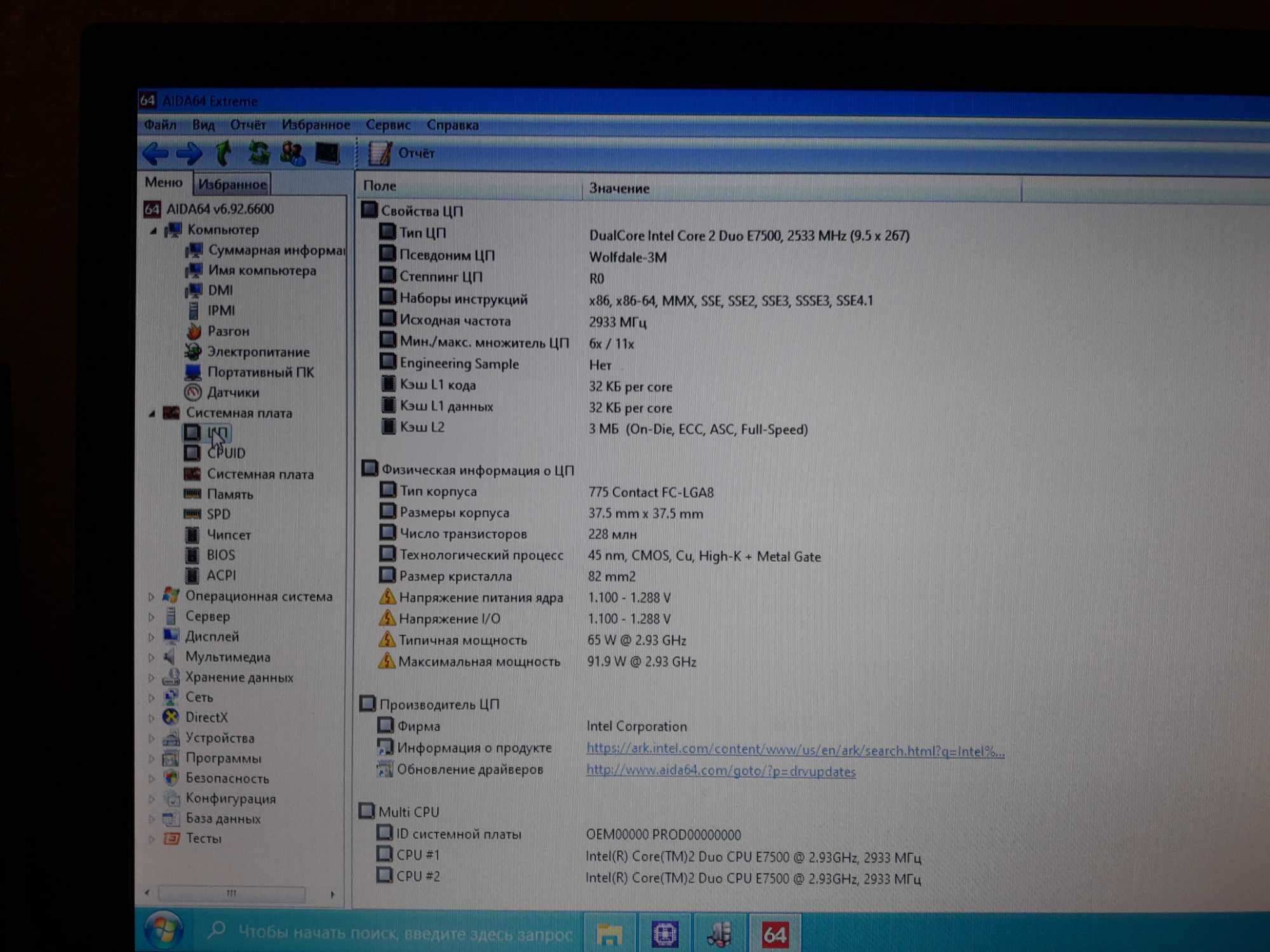Expand the Хранение данных node

[x=151, y=678]
